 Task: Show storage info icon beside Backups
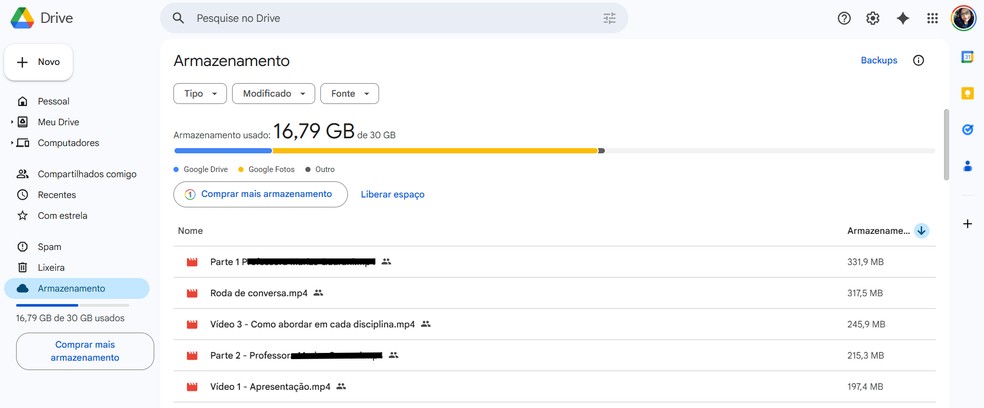pos(918,60)
